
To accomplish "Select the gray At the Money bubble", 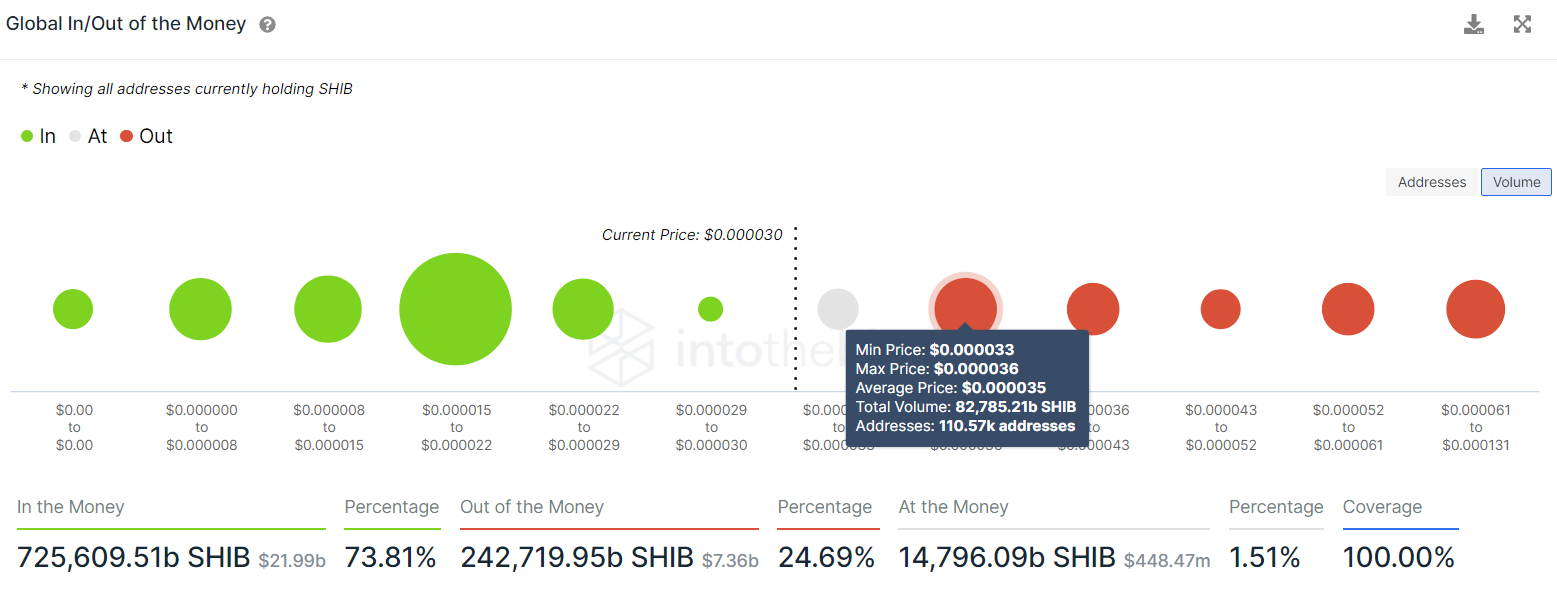I will [838, 309].
